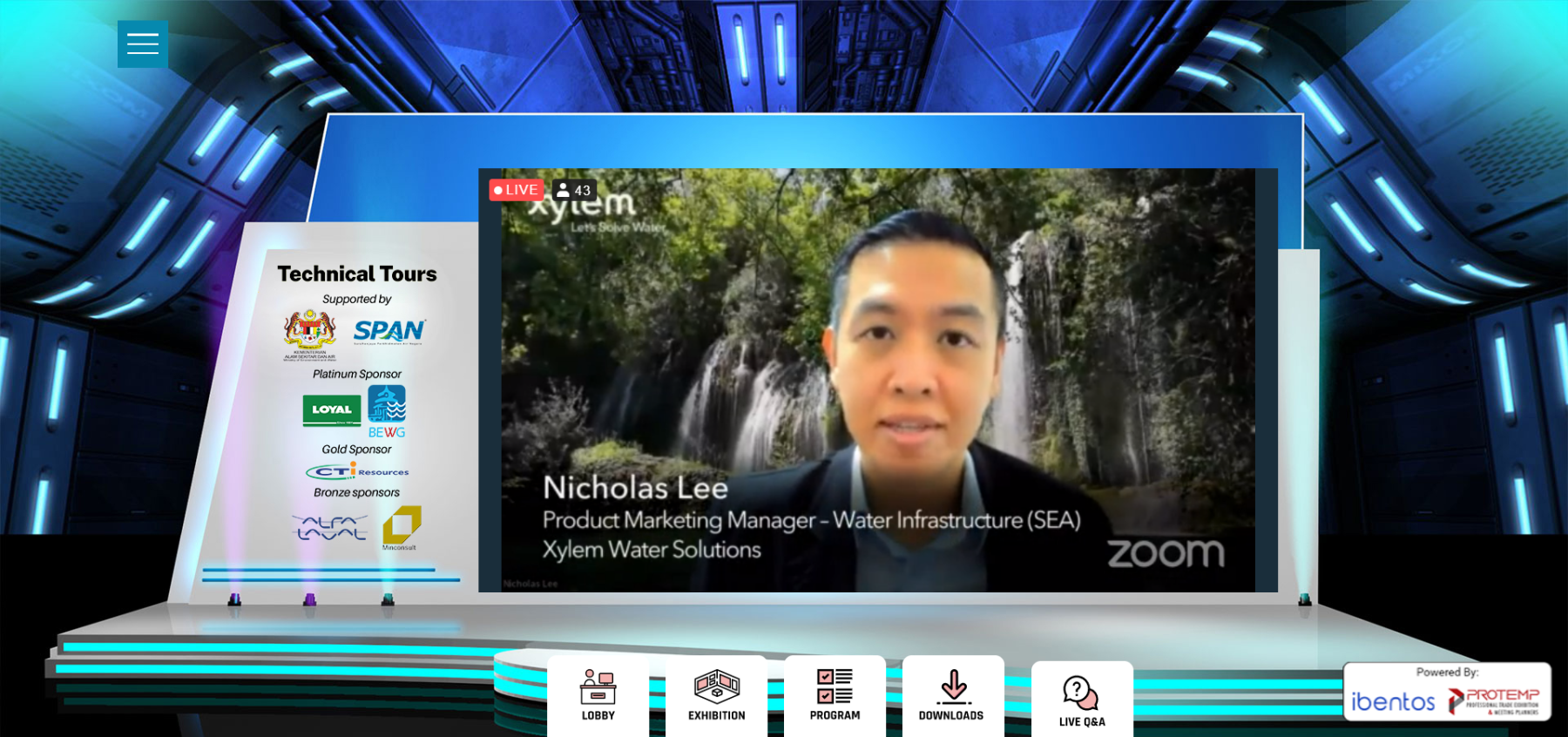Go to the Lobby
1568x737 pixels.
tap(598, 696)
